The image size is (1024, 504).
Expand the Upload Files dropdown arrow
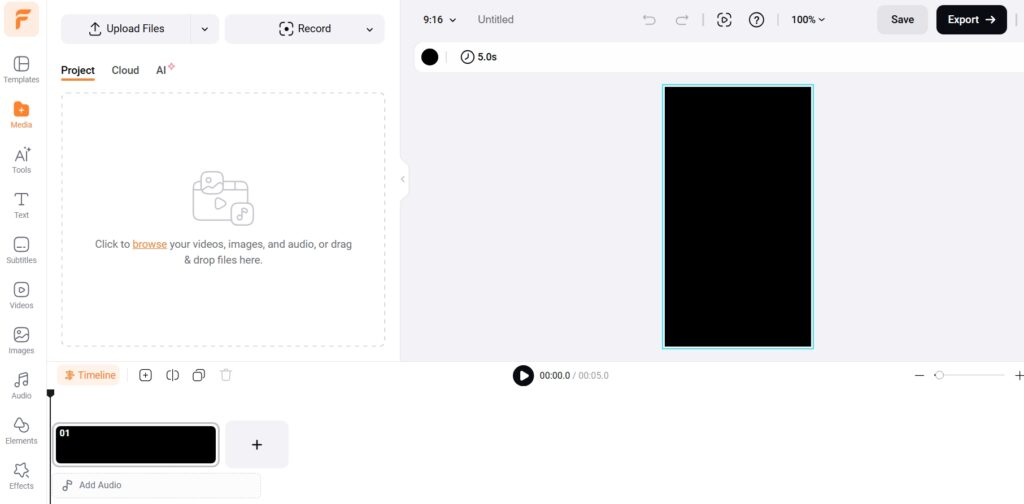pos(204,29)
